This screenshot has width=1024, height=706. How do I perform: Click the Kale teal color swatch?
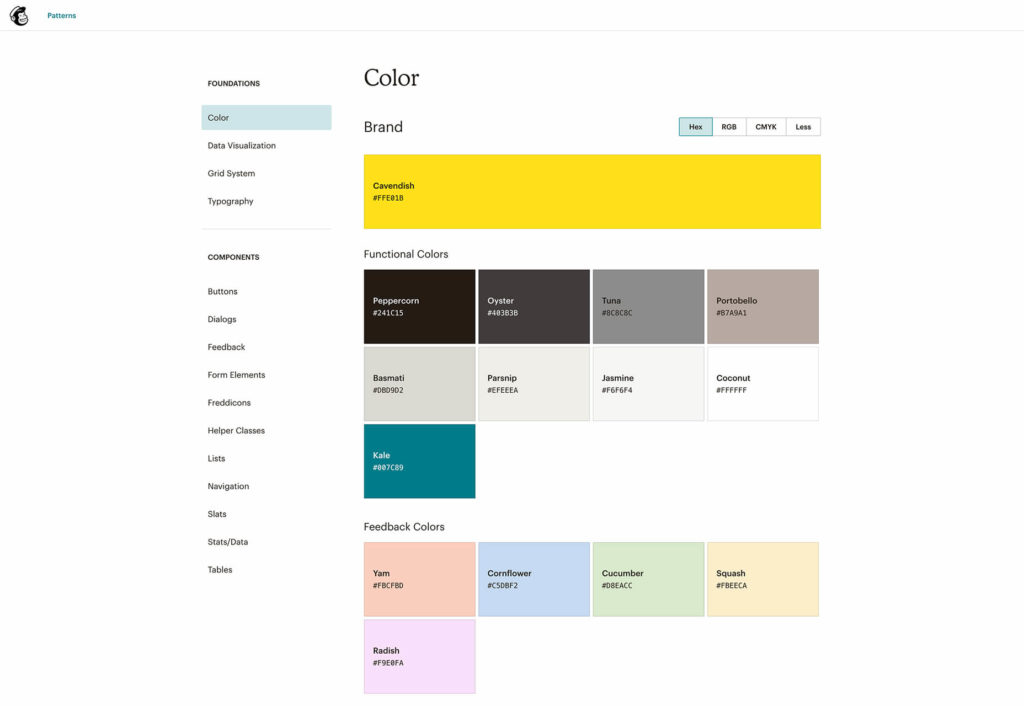point(419,461)
